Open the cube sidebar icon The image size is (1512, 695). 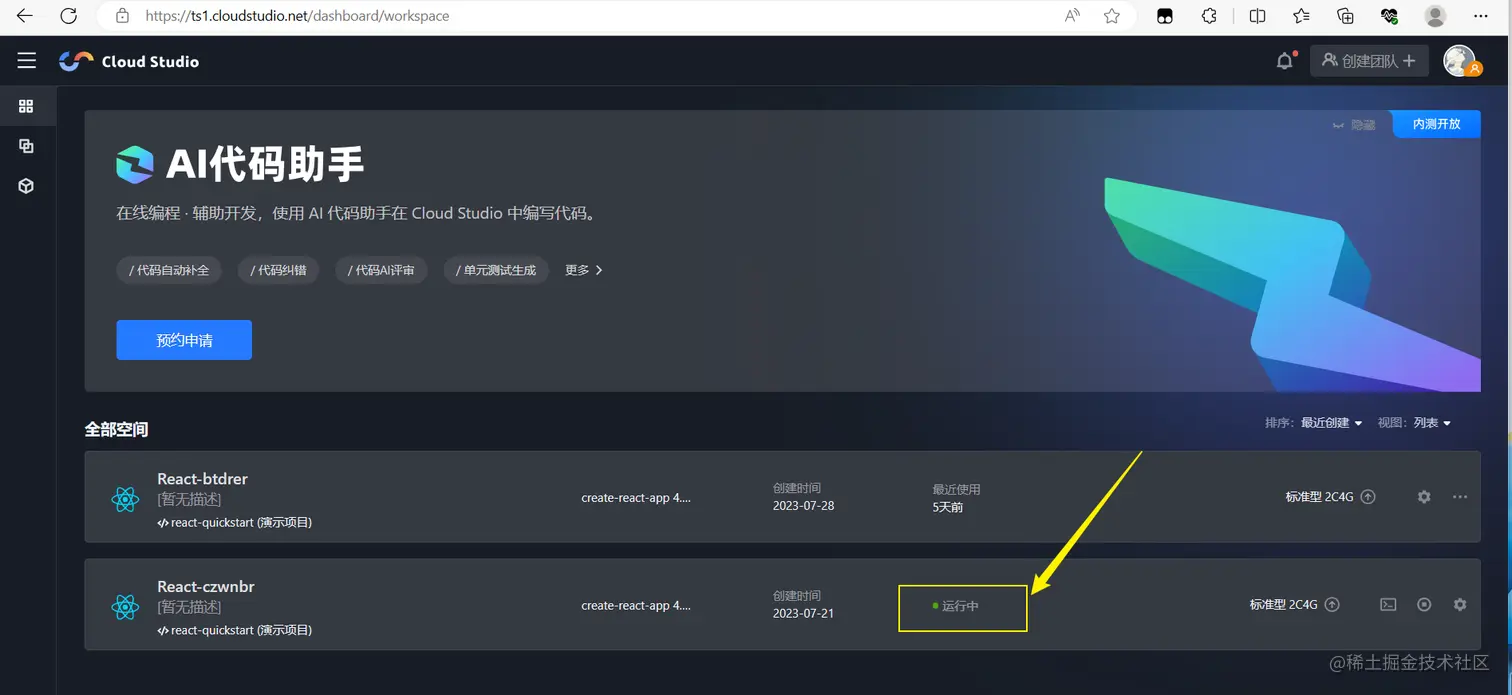[x=26, y=186]
